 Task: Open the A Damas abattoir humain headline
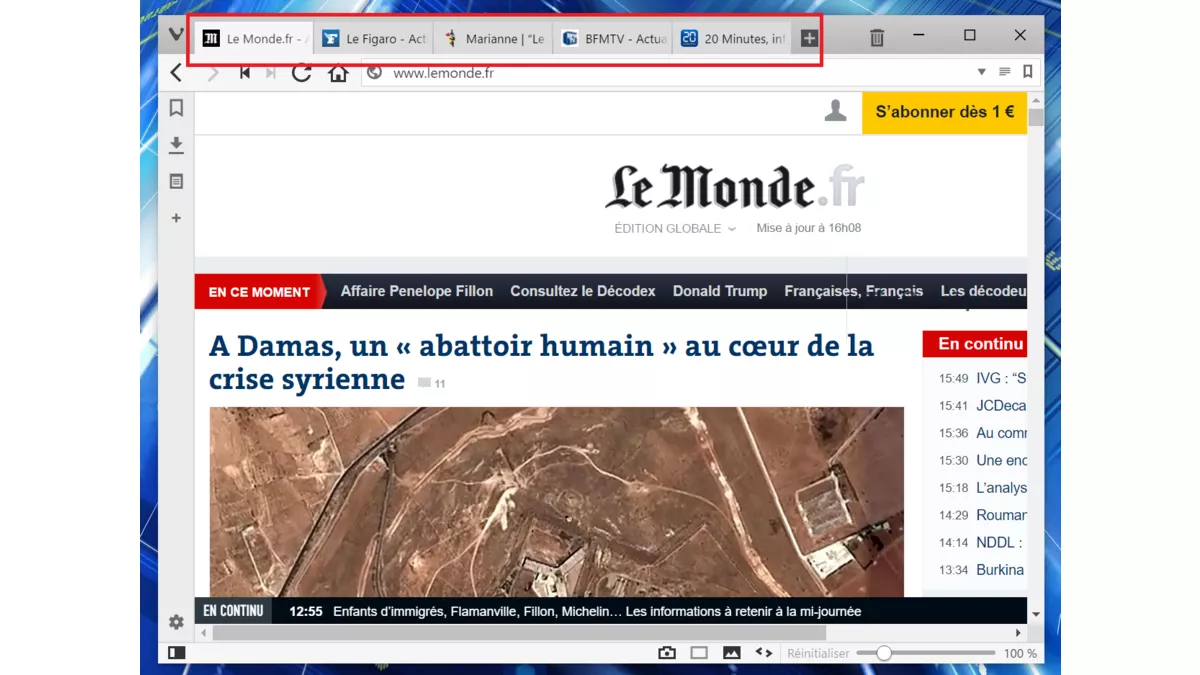pos(541,362)
